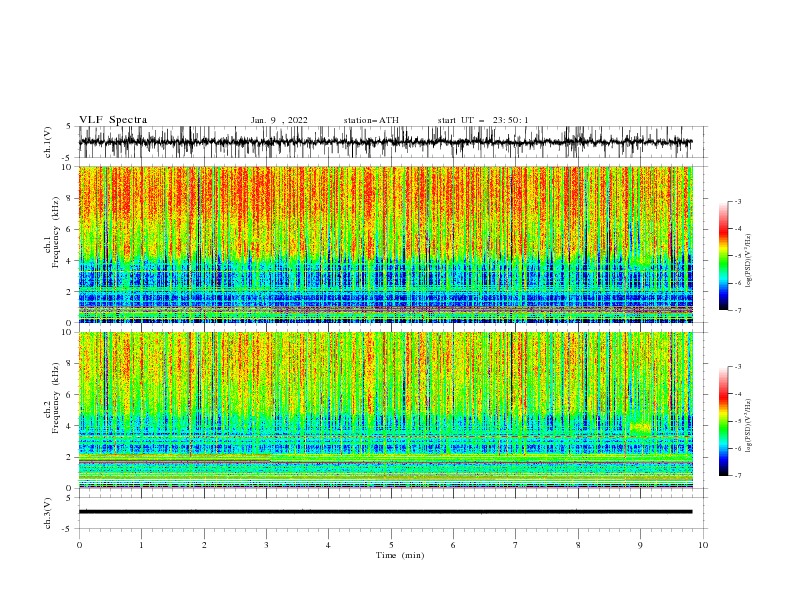
Task: Click the ch.2 "Frequency (kHz)" axis label
Action: tap(55, 397)
